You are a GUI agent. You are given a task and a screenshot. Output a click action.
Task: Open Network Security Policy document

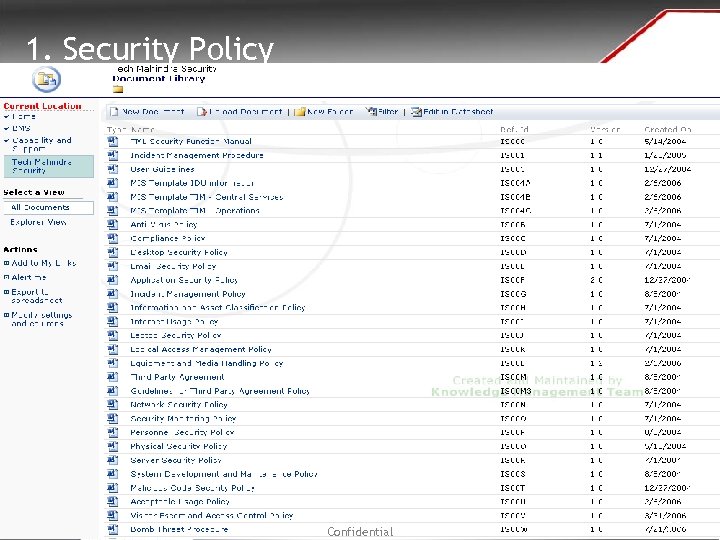pos(179,405)
